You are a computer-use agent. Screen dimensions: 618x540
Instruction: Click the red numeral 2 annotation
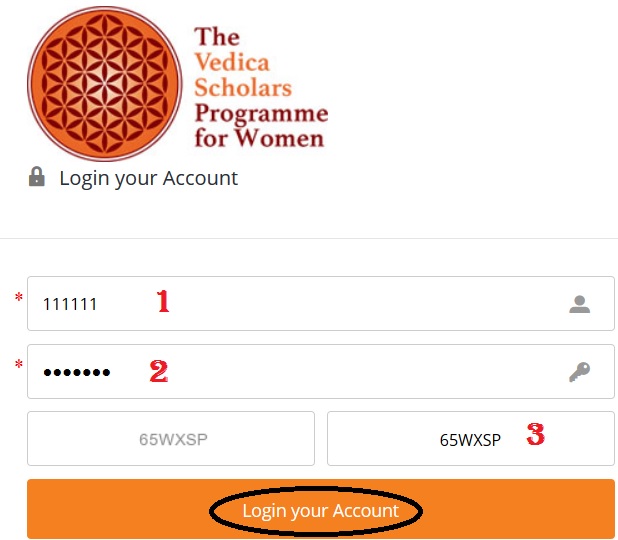click(x=159, y=371)
